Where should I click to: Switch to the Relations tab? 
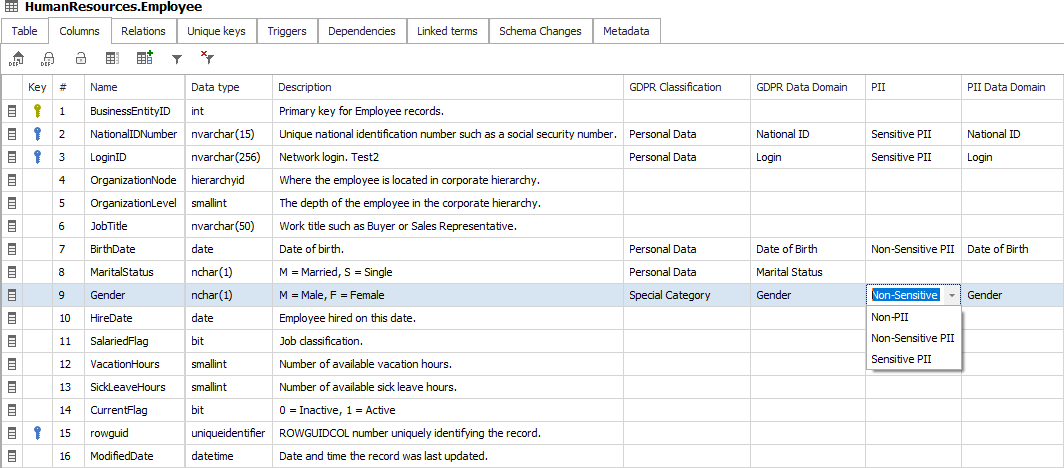point(143,31)
